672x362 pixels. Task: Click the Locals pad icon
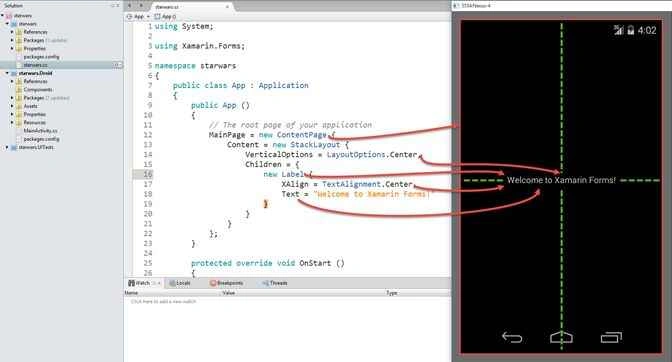pos(172,283)
